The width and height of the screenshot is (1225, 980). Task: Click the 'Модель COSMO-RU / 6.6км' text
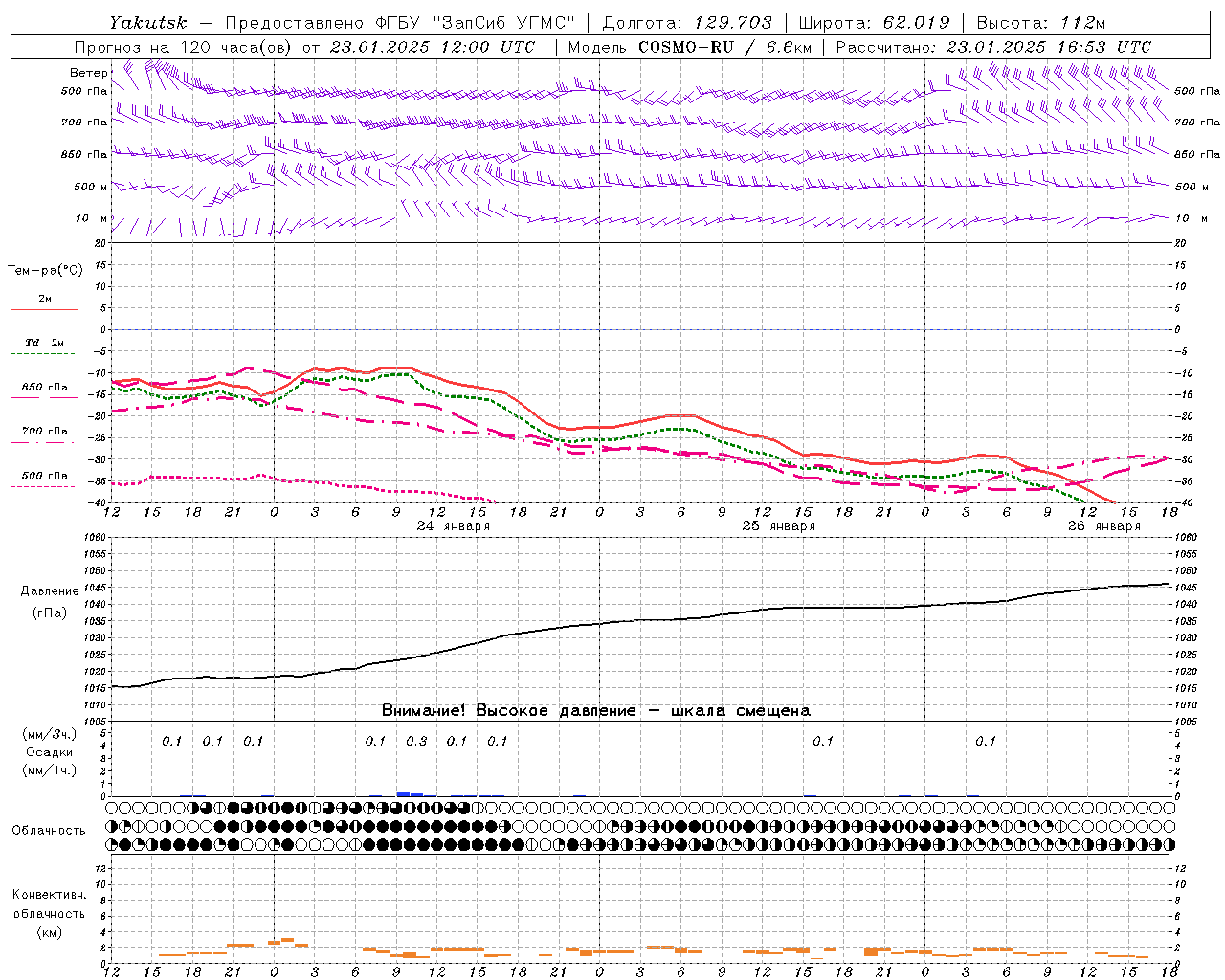(690, 47)
